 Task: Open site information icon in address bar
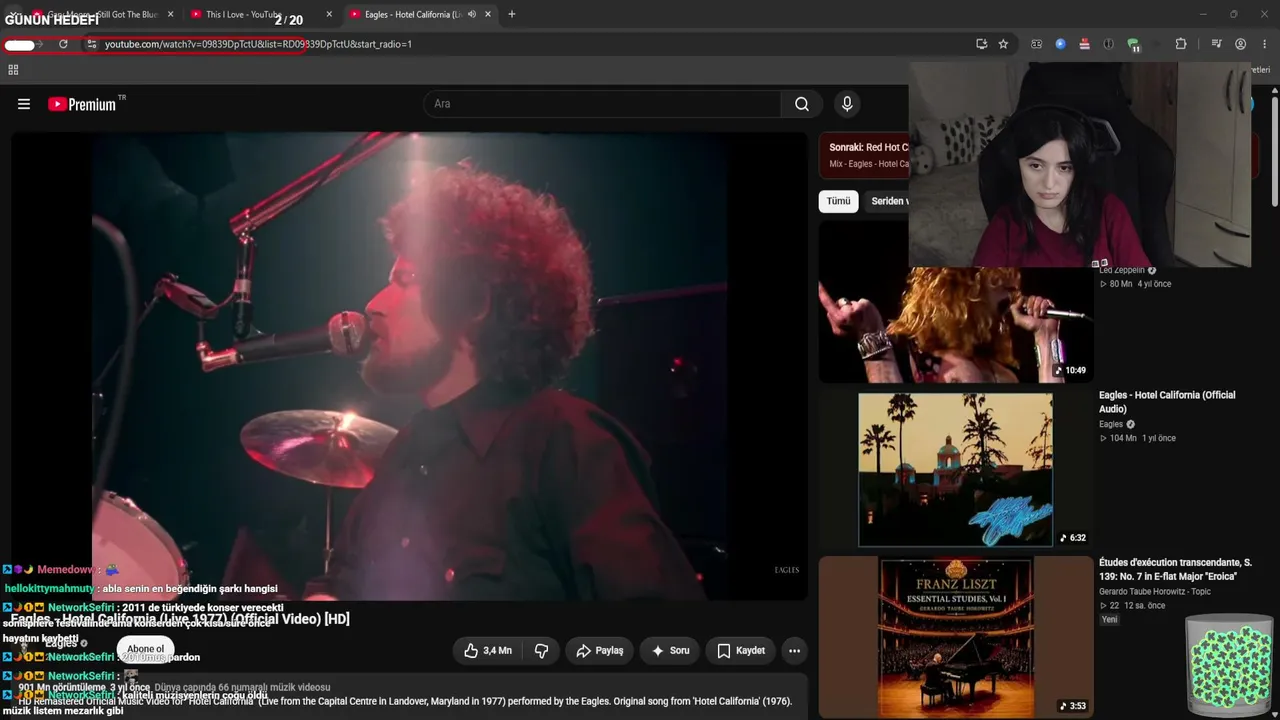[x=92, y=44]
